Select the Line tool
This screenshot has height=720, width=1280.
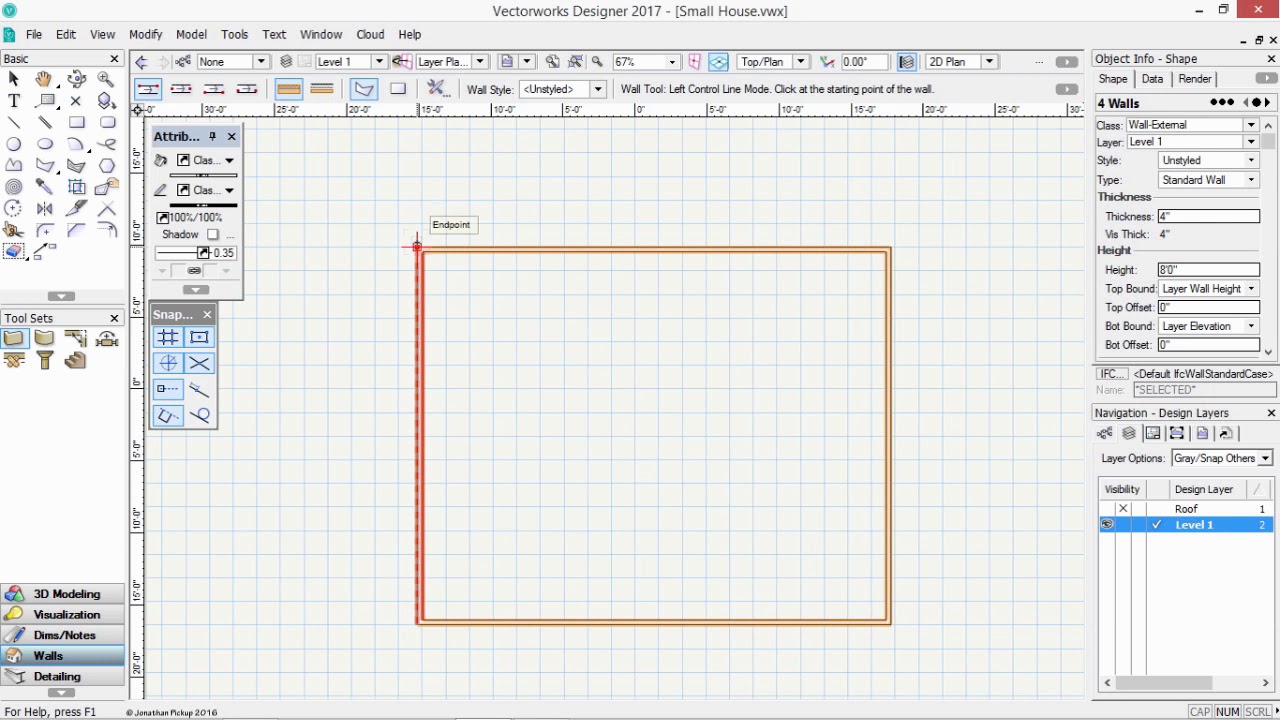14,122
